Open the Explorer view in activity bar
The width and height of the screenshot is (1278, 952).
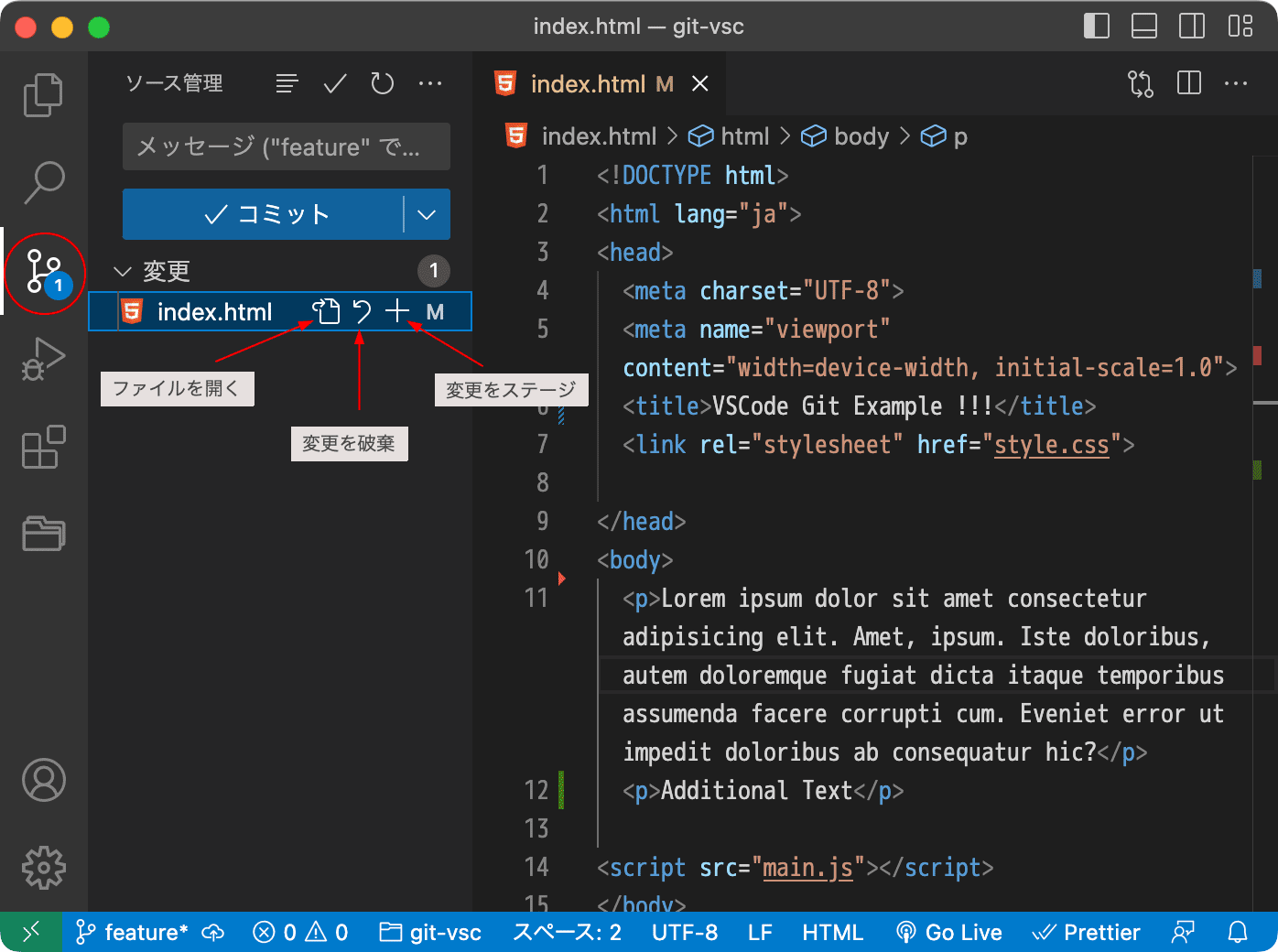coord(43,95)
